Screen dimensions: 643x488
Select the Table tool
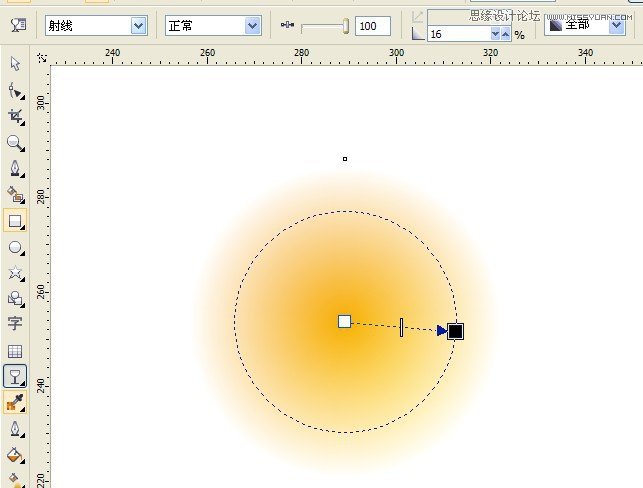15,351
